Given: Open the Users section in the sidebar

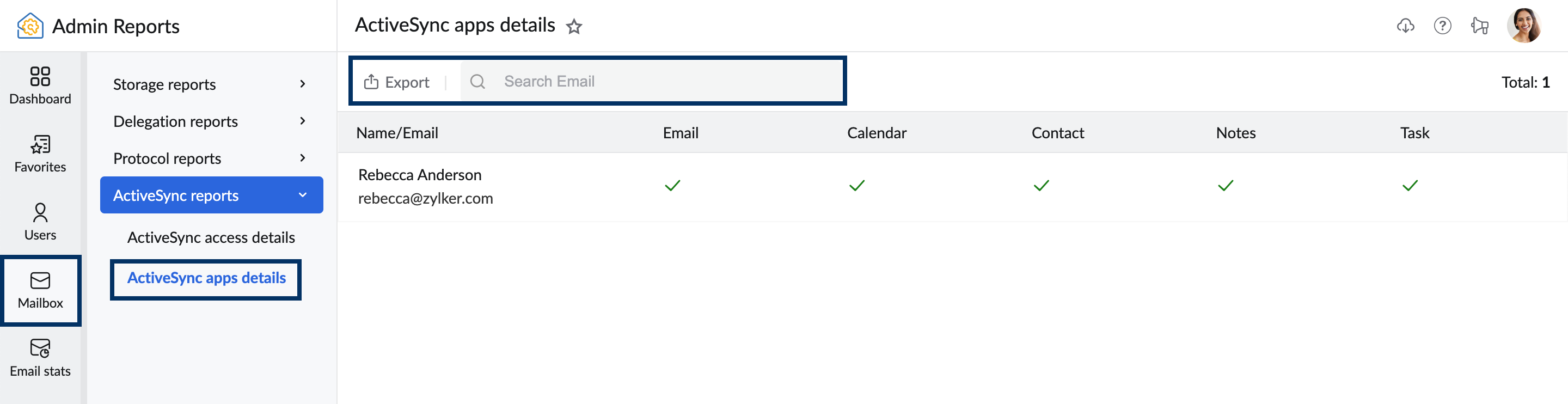Looking at the screenshot, I should tap(40, 221).
